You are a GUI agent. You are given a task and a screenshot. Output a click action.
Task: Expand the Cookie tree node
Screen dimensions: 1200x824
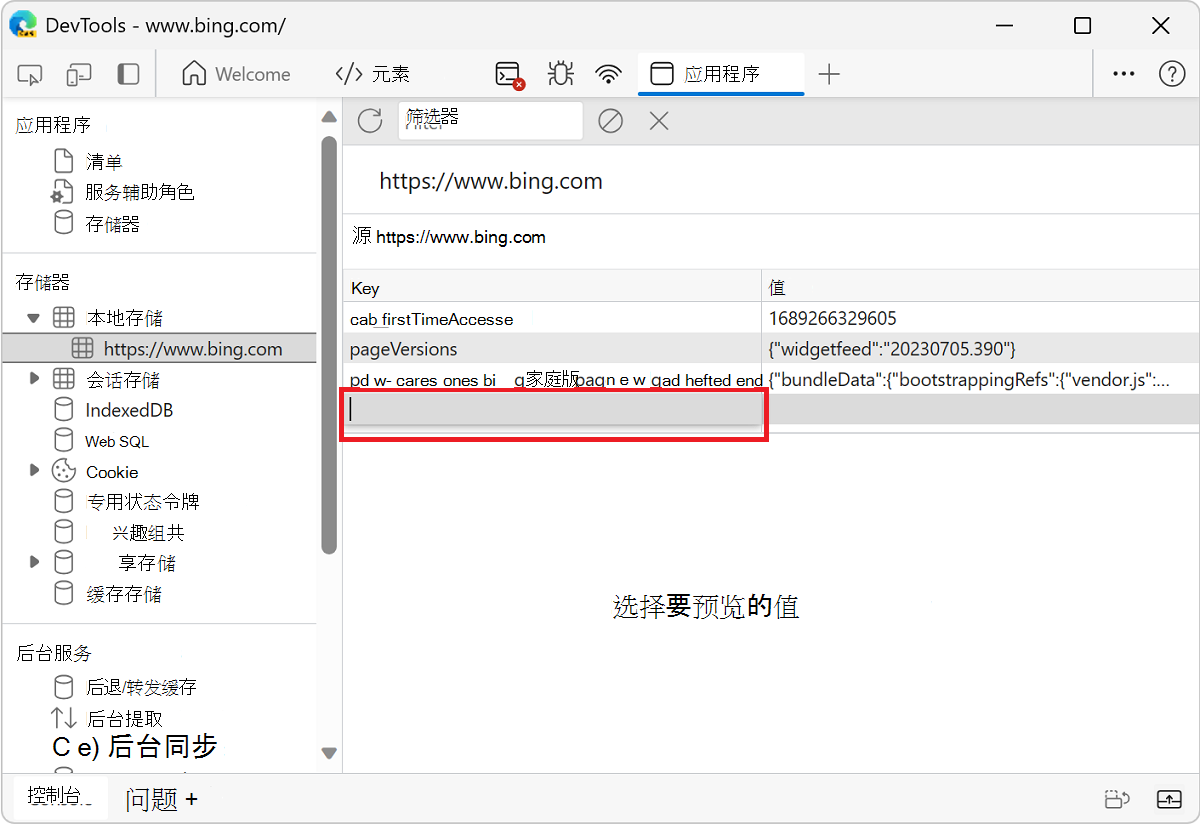(33, 470)
